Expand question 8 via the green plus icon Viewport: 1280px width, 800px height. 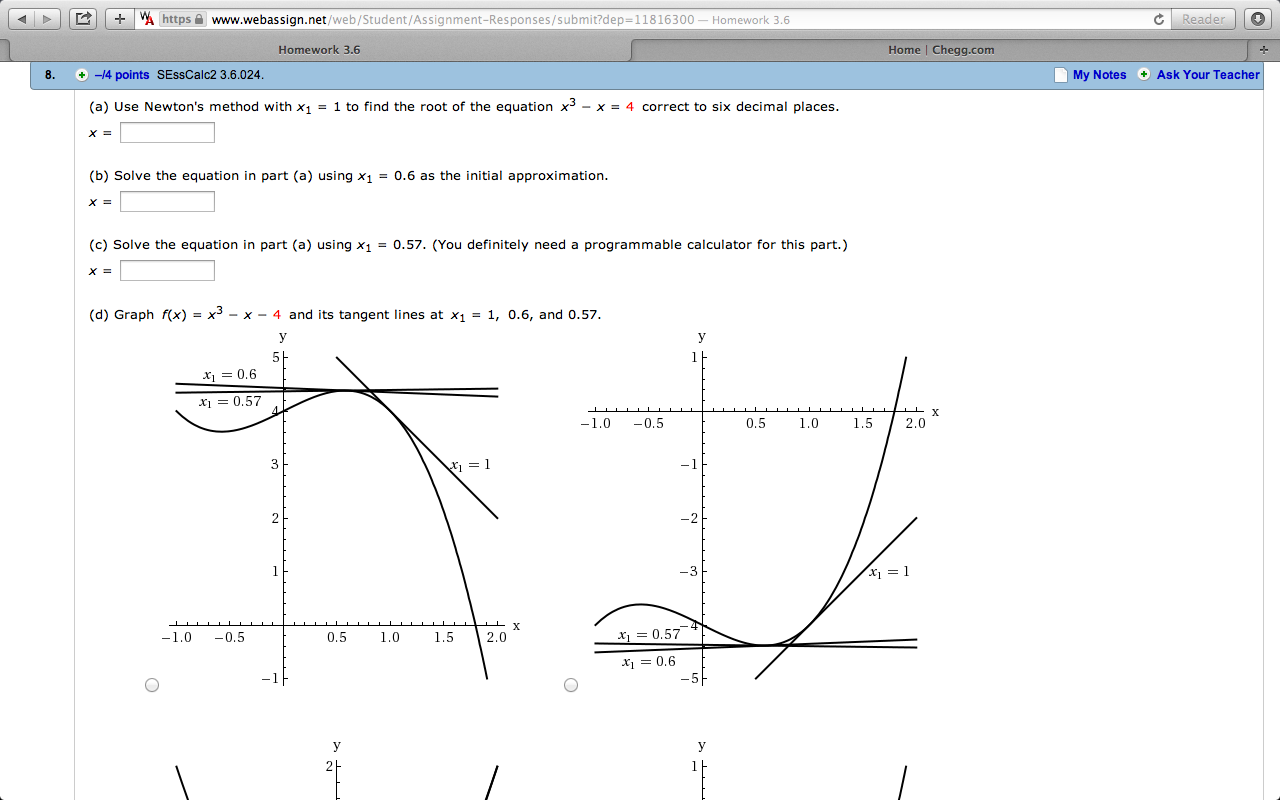click(x=81, y=74)
